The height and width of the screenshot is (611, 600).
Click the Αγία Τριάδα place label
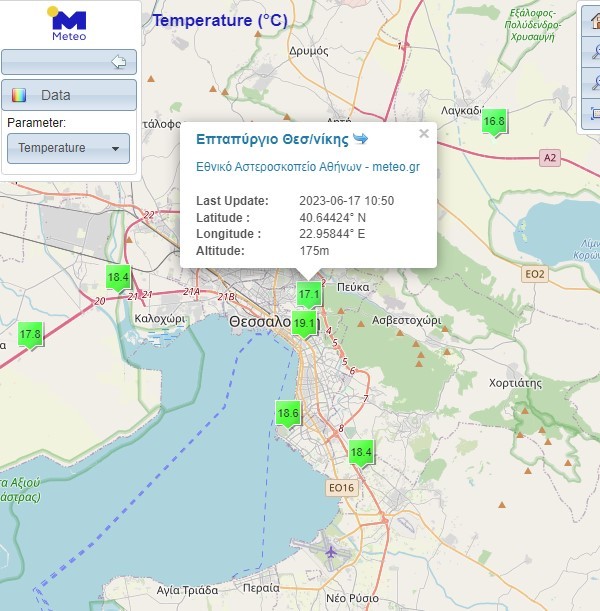click(x=187, y=590)
